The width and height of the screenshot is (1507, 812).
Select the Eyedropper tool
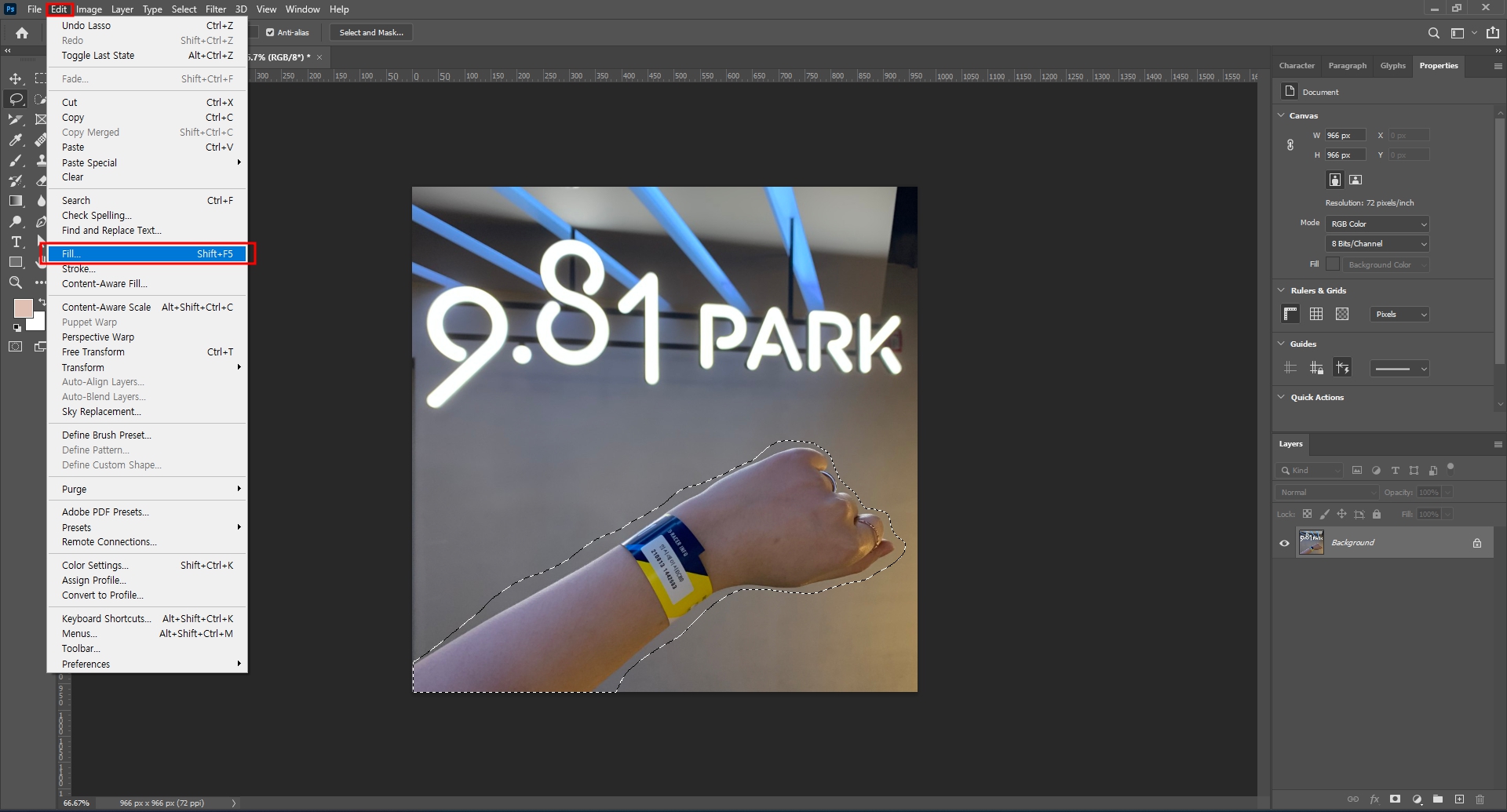point(15,140)
